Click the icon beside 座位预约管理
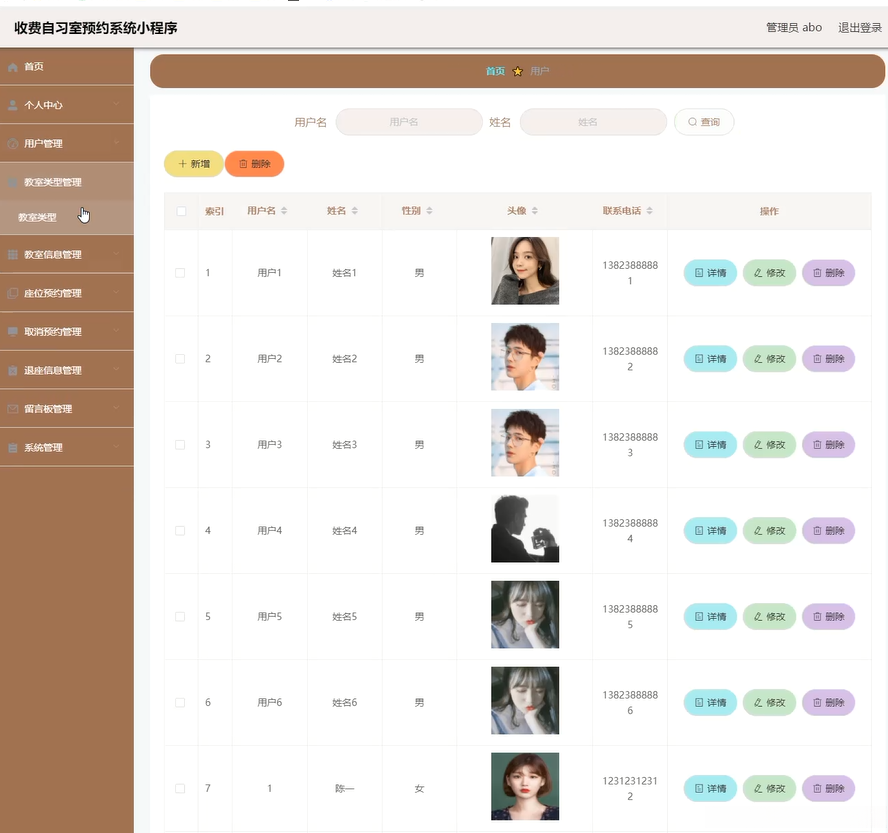888x833 pixels. coord(12,293)
